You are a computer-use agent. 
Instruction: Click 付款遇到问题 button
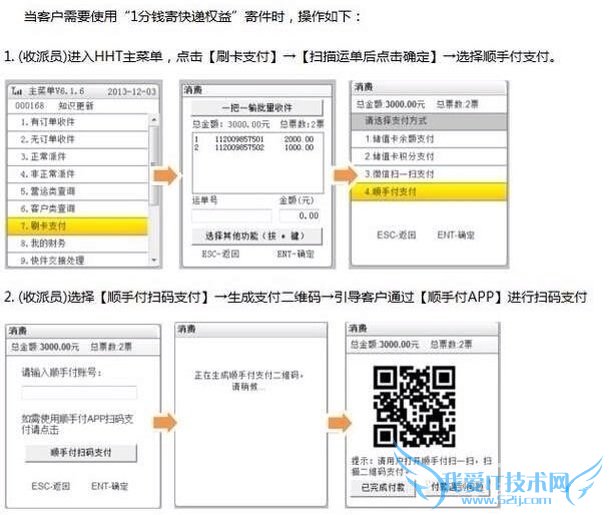point(458,487)
